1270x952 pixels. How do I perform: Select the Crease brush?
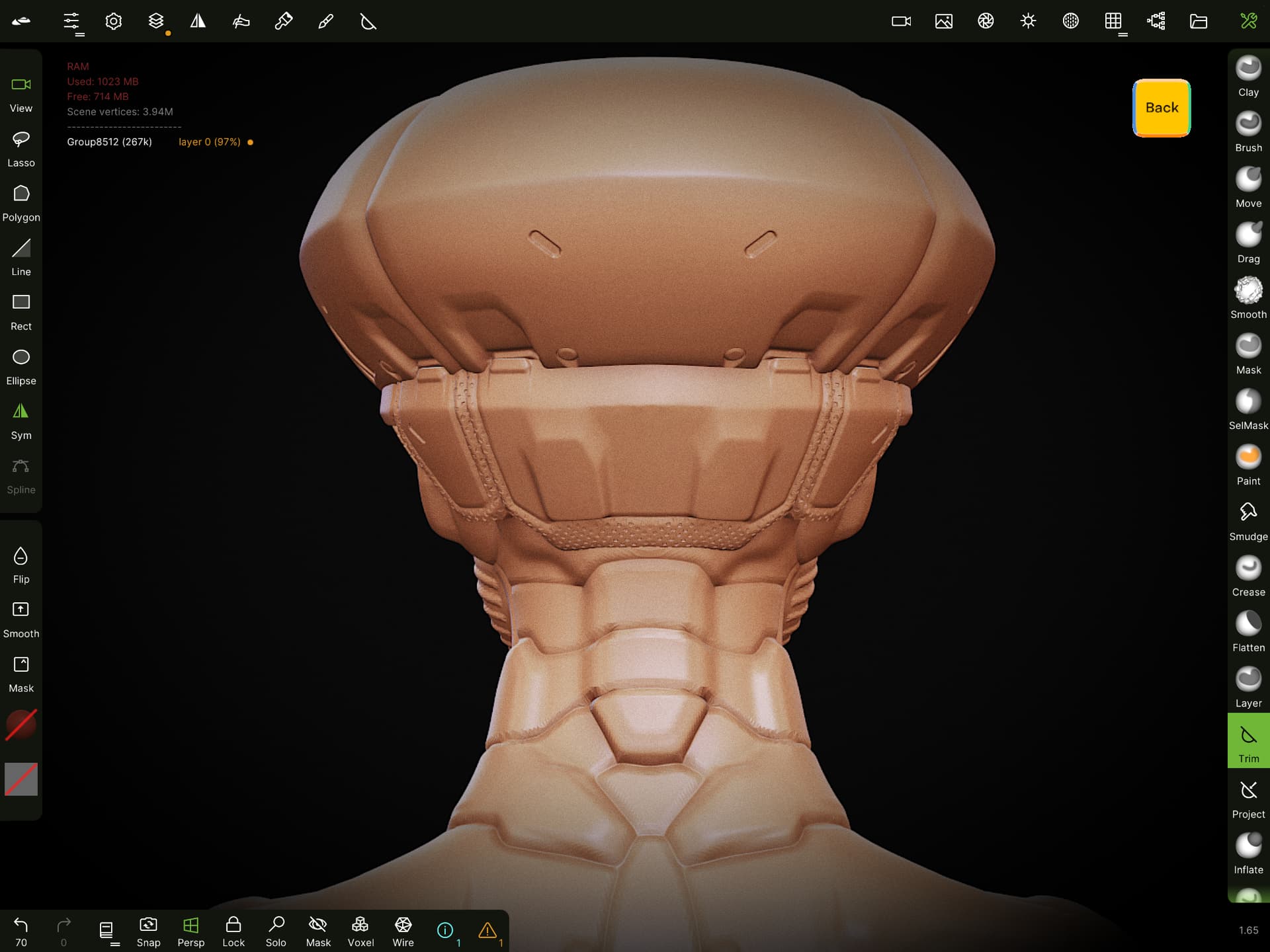tap(1248, 576)
